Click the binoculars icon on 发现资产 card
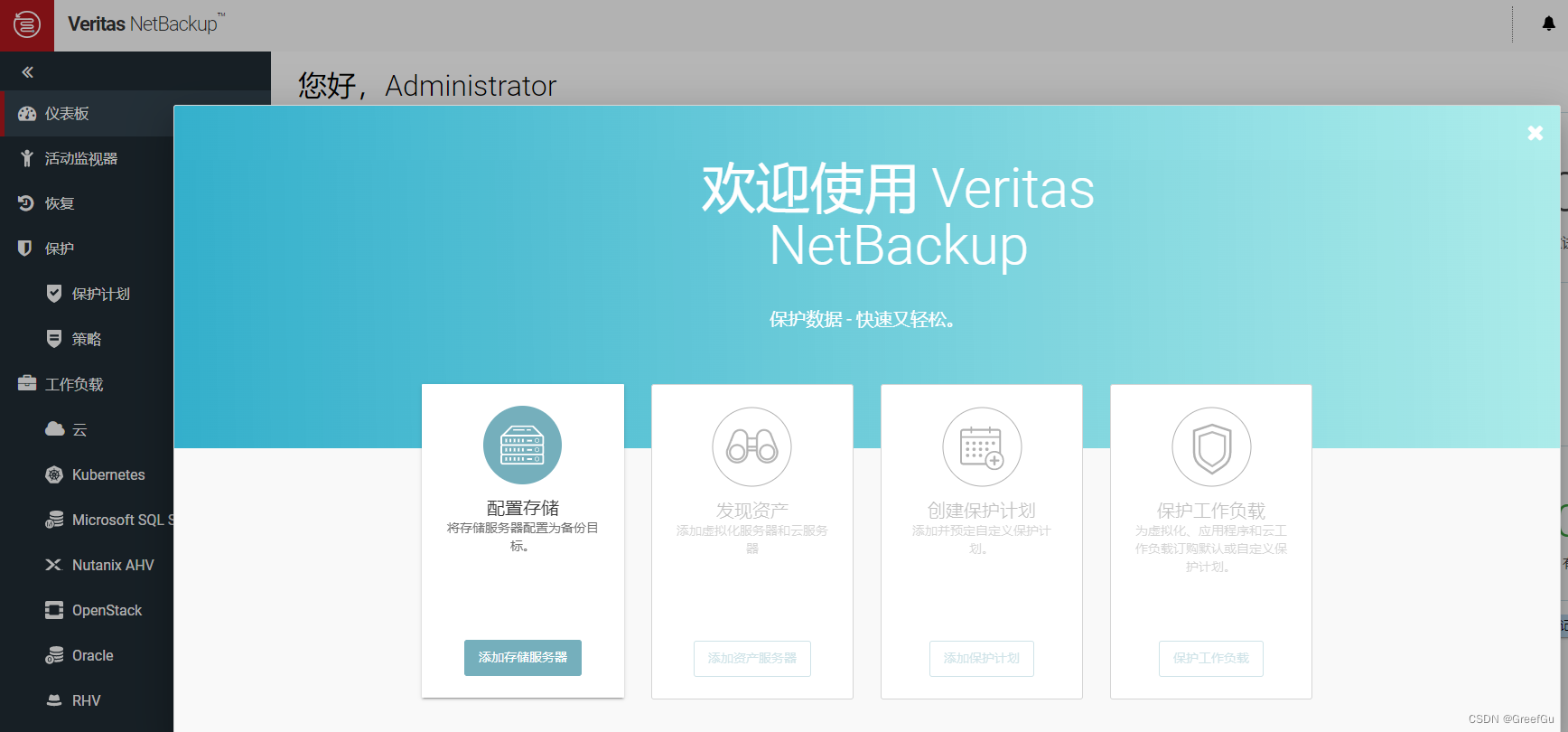Viewport: 1568px width, 732px height. pos(751,446)
